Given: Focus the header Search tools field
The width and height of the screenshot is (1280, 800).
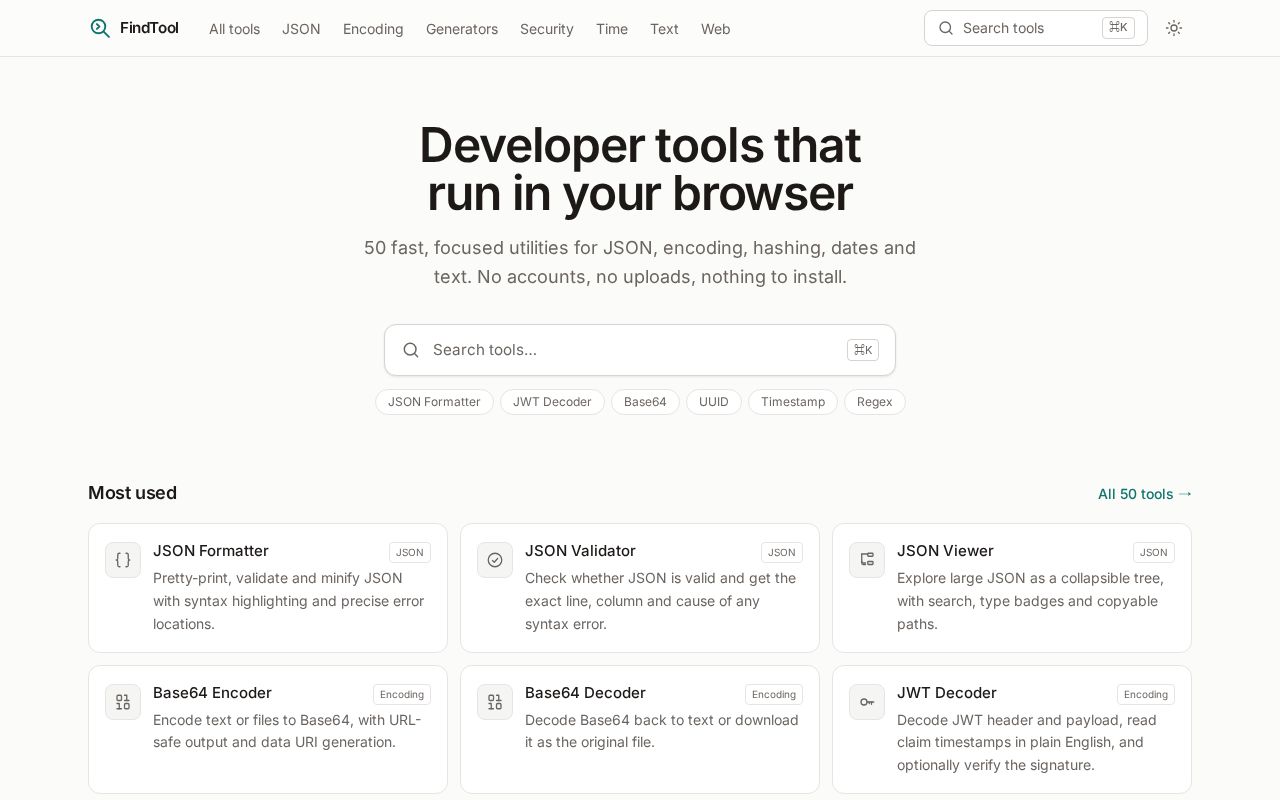Looking at the screenshot, I should pyautogui.click(x=1035, y=28).
